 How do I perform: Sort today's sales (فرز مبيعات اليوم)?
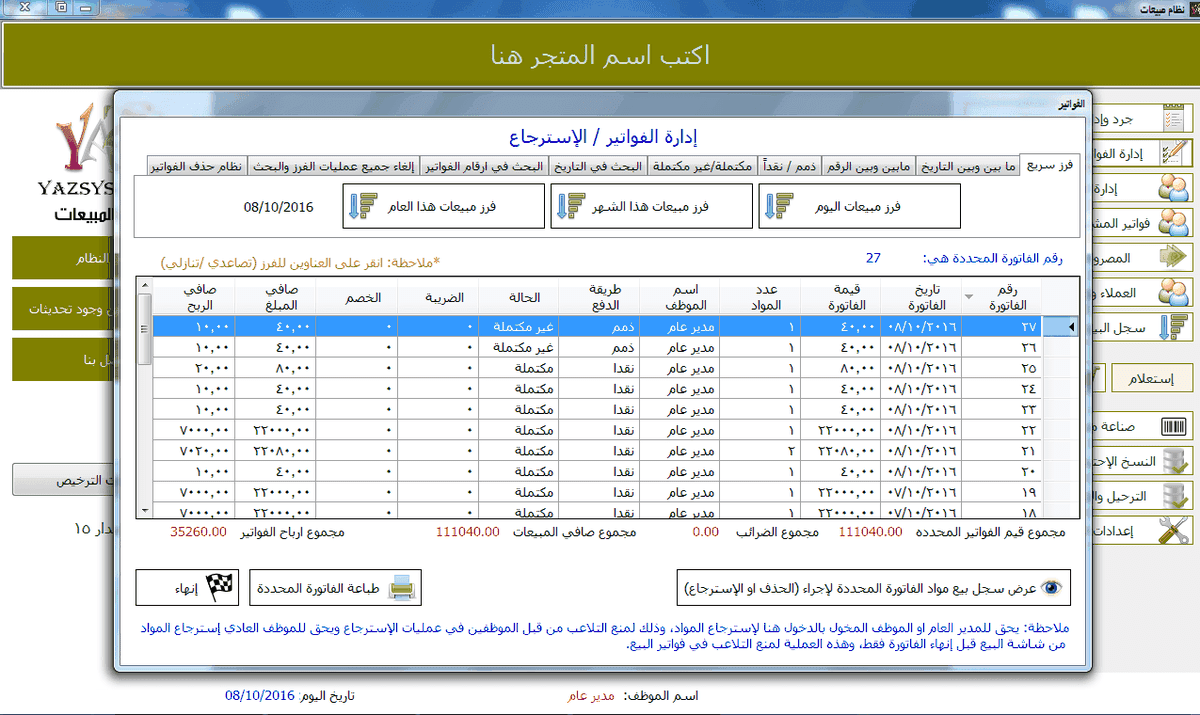[x=859, y=206]
